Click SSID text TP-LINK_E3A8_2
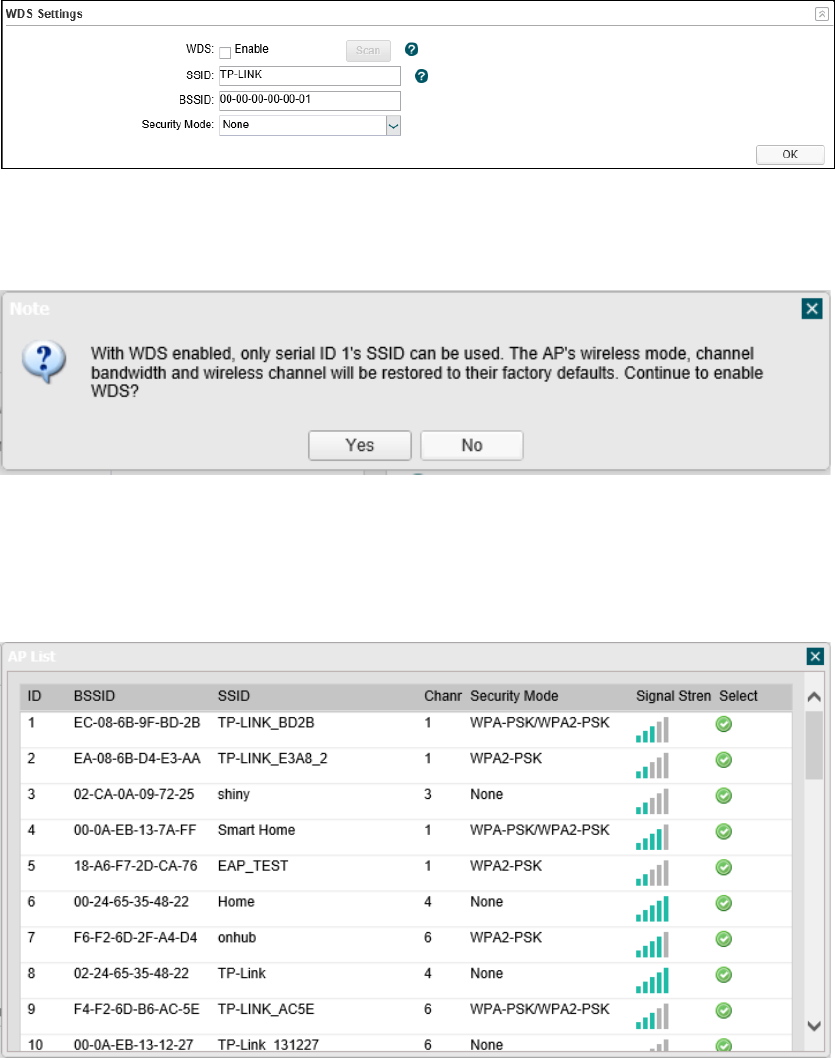835x1058 pixels. click(x=272, y=758)
